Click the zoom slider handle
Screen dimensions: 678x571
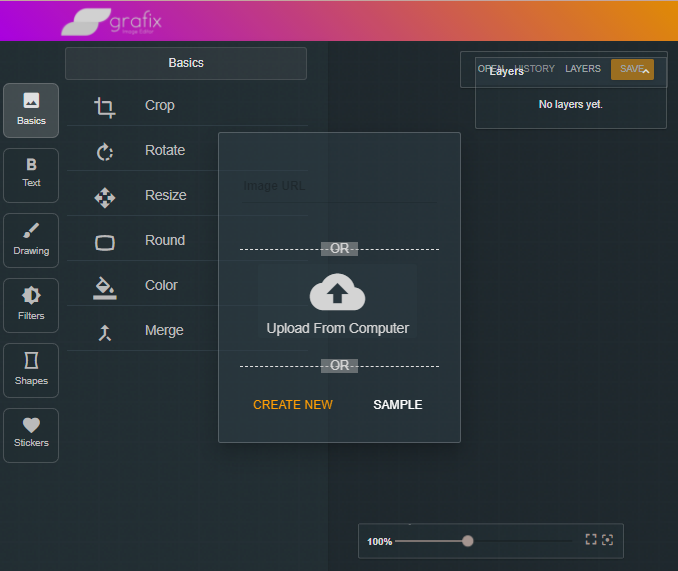[467, 541]
